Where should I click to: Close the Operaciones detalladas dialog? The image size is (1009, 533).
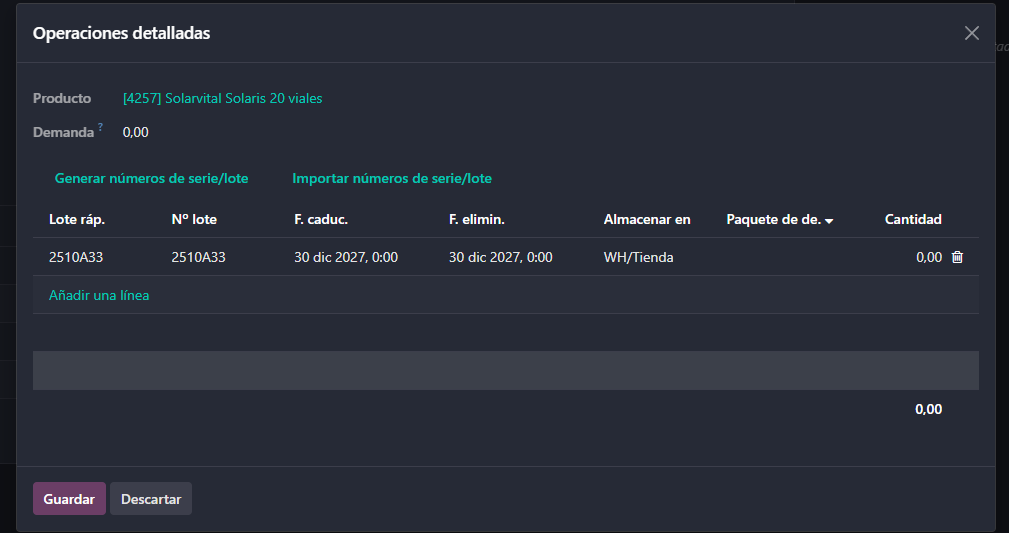coord(971,33)
